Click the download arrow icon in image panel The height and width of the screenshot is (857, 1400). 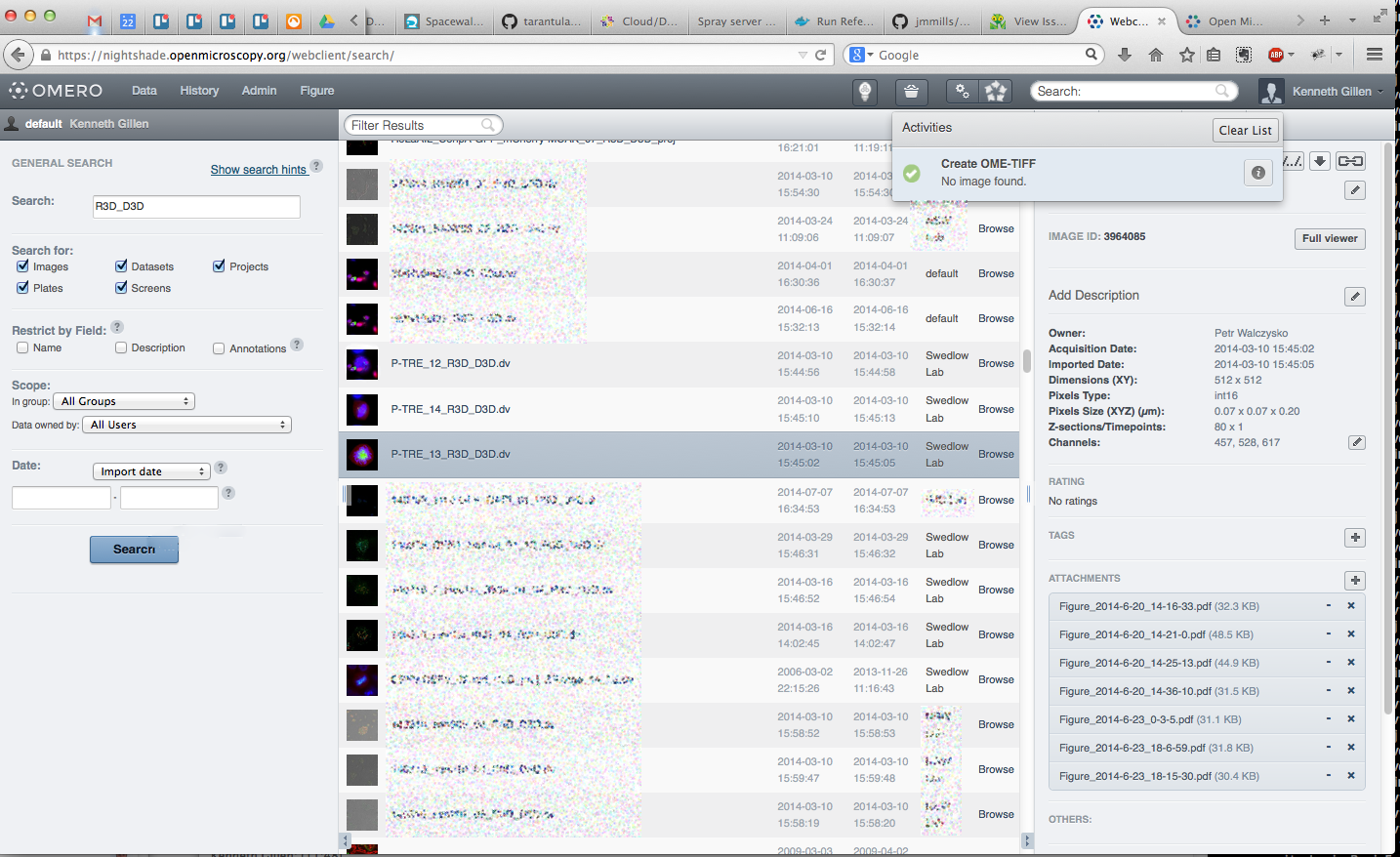[1320, 161]
